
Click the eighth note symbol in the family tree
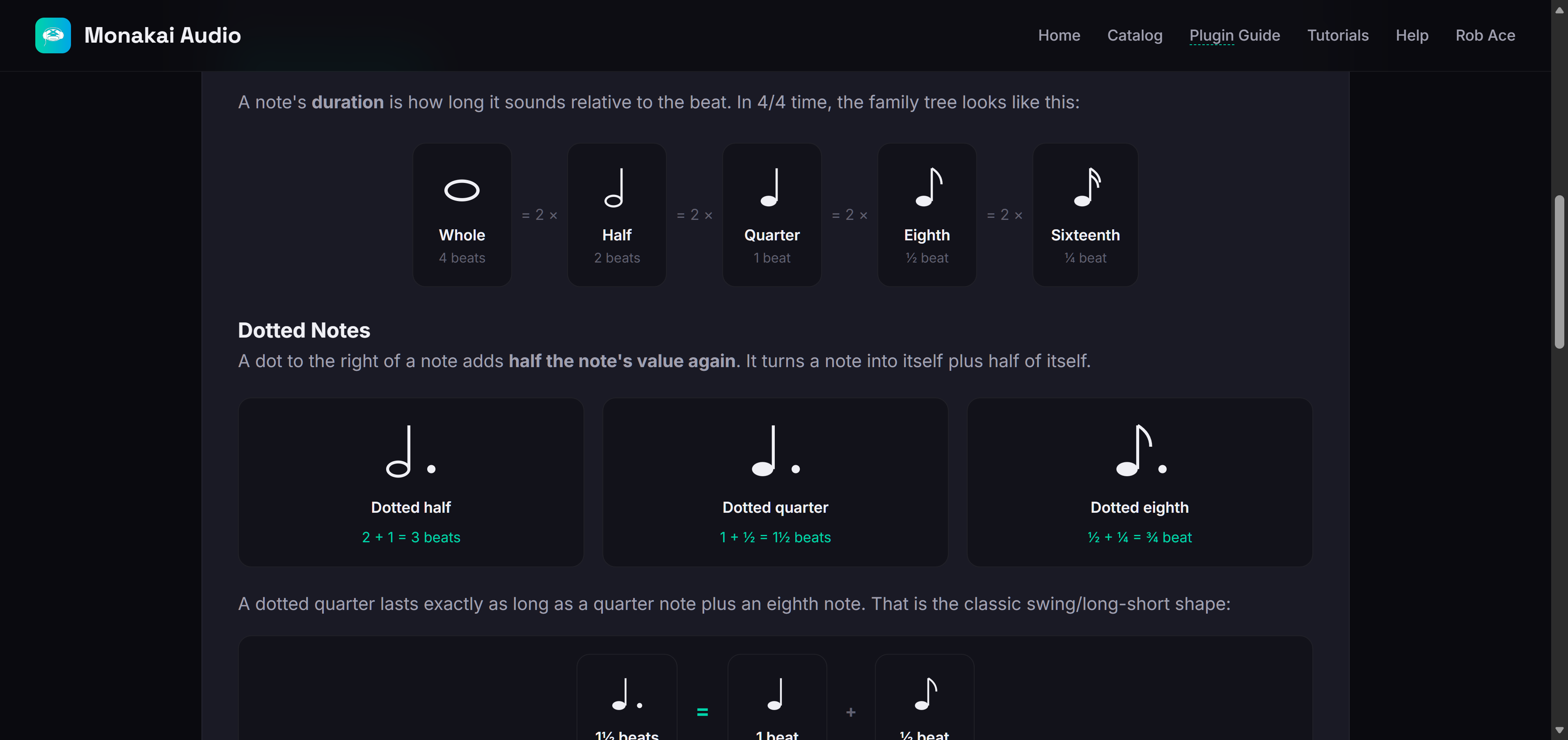pos(929,187)
